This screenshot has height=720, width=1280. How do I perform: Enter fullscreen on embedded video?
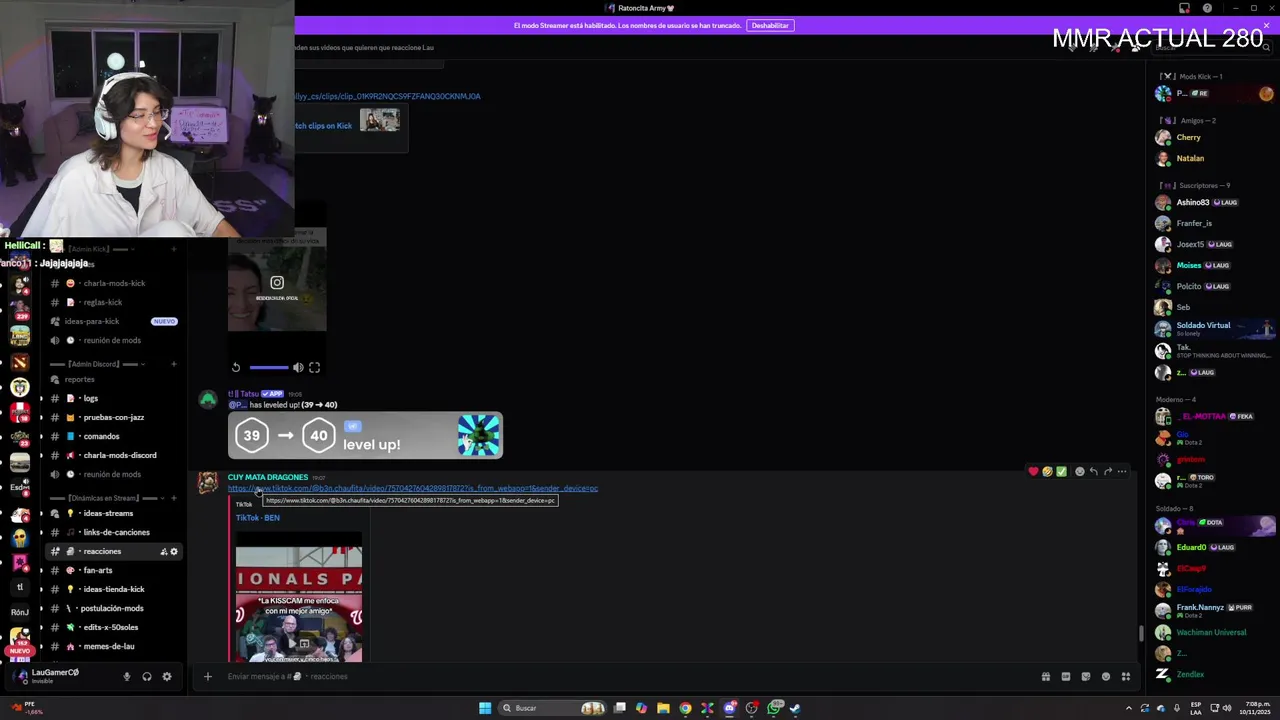pos(314,368)
